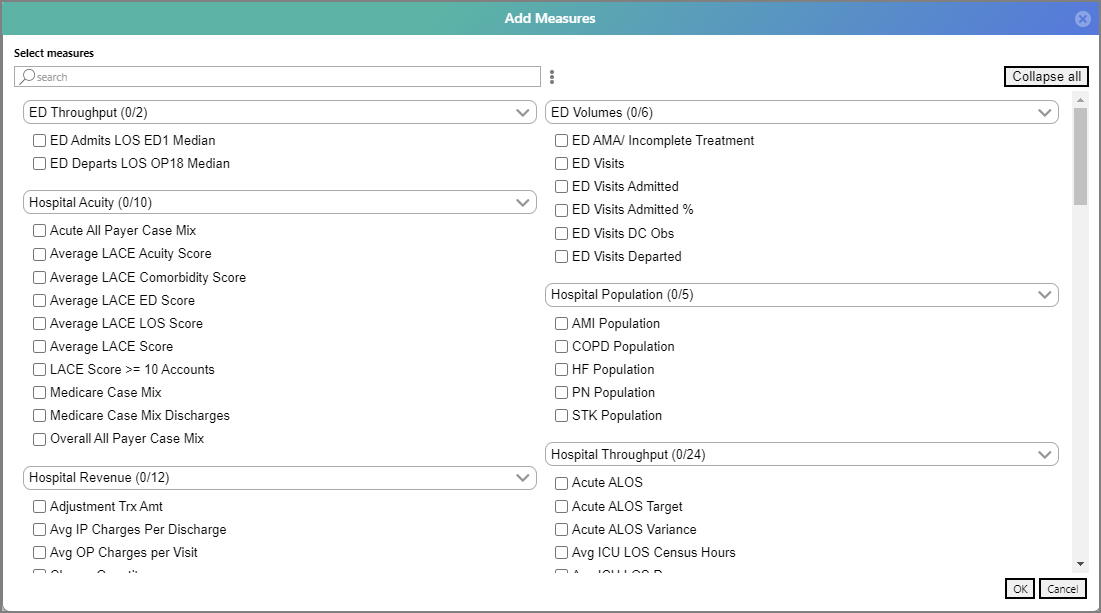The image size is (1101, 613).
Task: Select Medicare Case Mix measure
Action: point(39,392)
